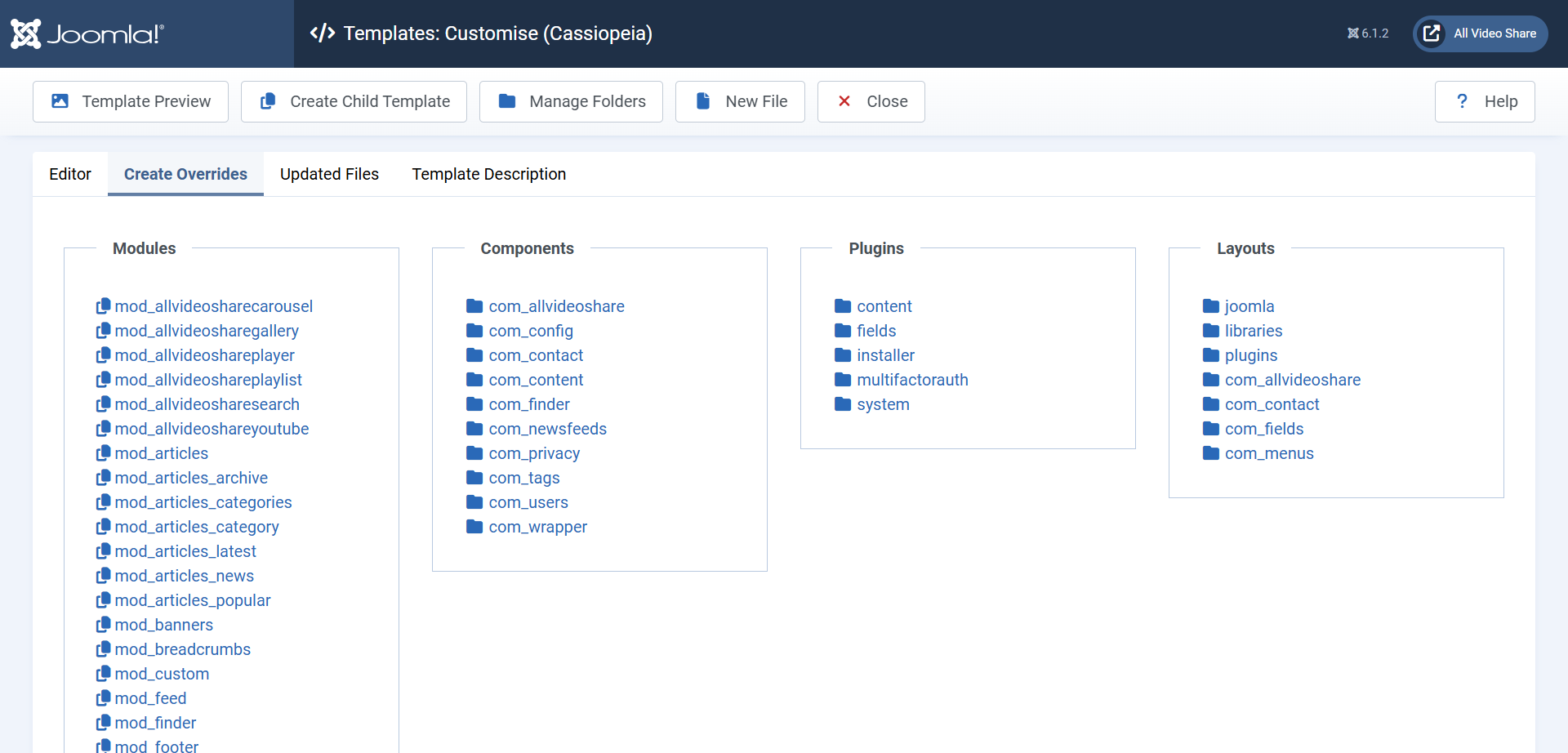The width and height of the screenshot is (1568, 753).
Task: Click the copy icon beside mod_feed
Action: [x=103, y=698]
